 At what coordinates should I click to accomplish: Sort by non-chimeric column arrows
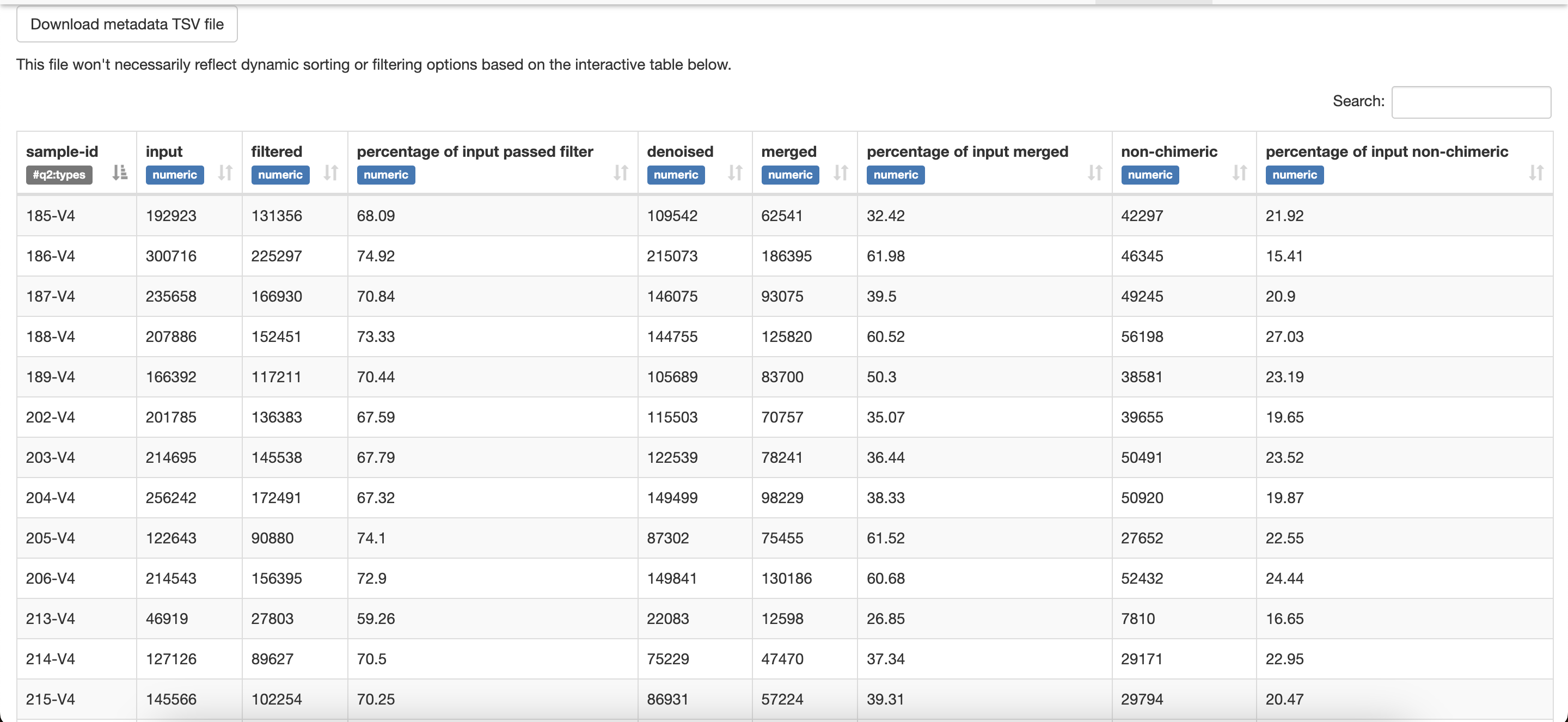pyautogui.click(x=1239, y=173)
